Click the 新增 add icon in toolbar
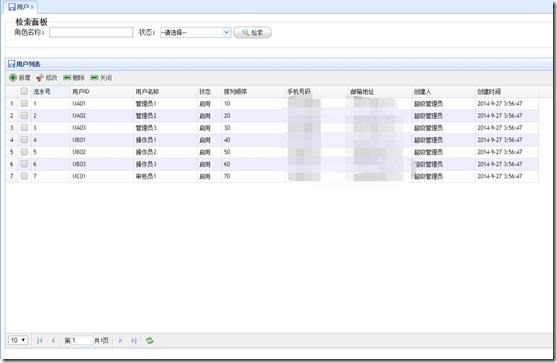The width and height of the screenshot is (557, 363). (13, 77)
